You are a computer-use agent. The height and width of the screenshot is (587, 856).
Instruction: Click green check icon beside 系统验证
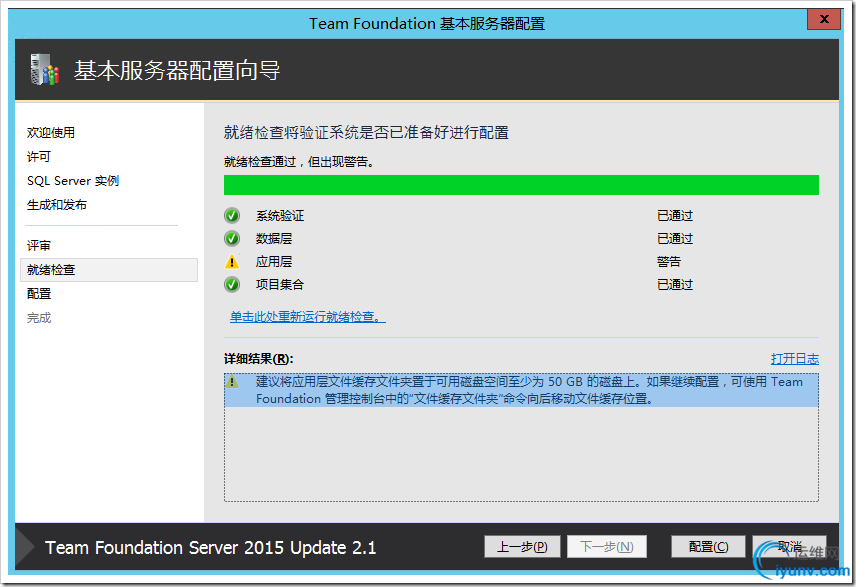(232, 216)
